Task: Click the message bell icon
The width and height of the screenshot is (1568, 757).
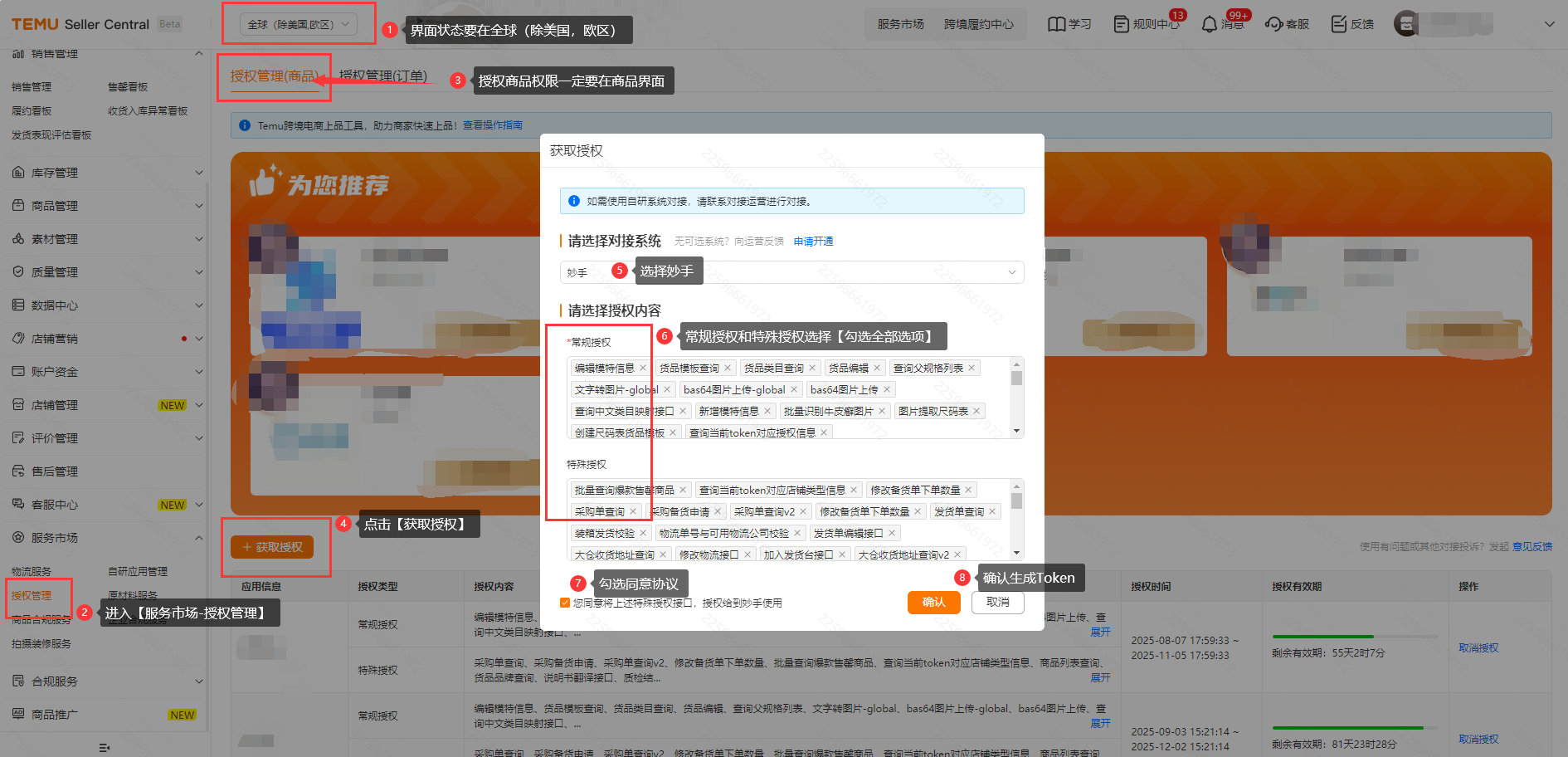Action: (1209, 24)
